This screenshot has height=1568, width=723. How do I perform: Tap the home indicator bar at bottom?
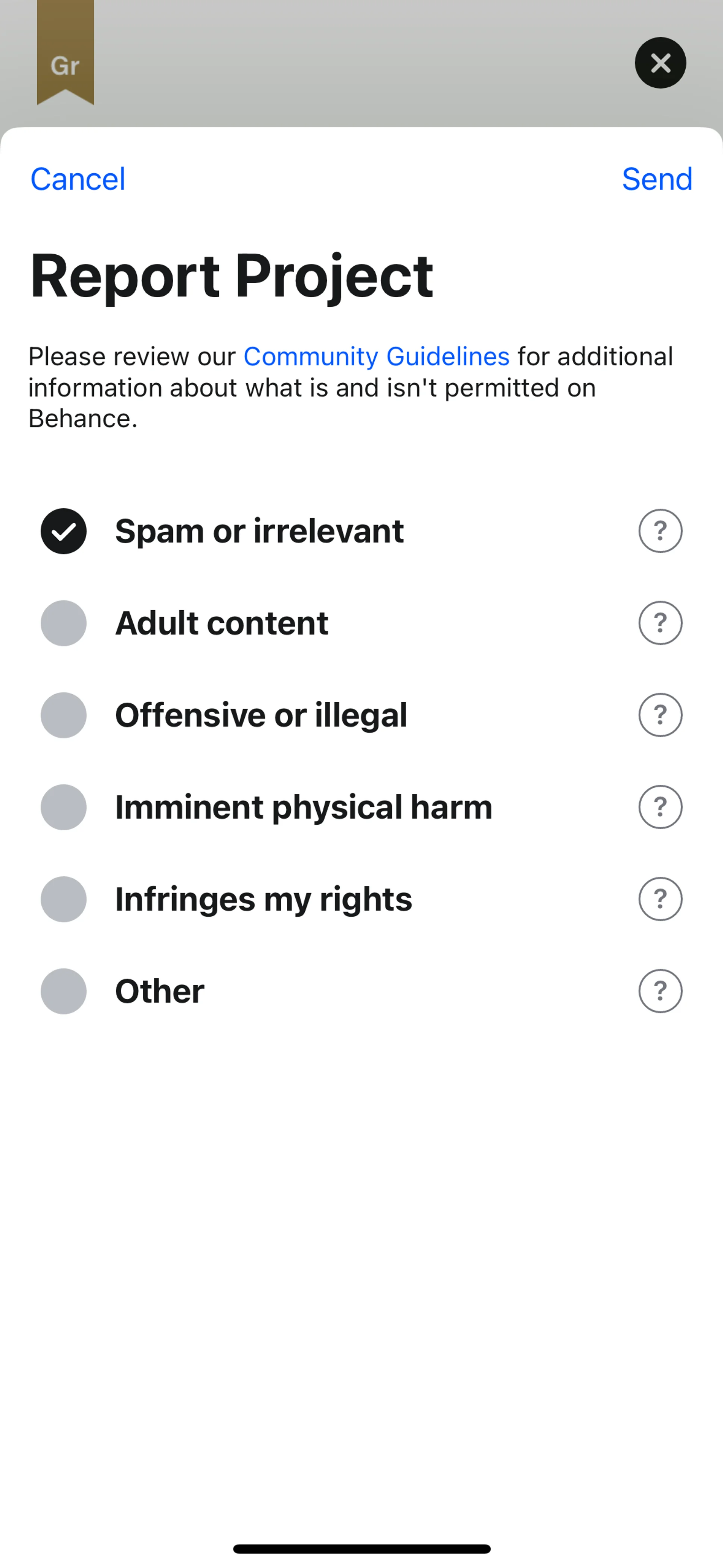(x=361, y=1548)
